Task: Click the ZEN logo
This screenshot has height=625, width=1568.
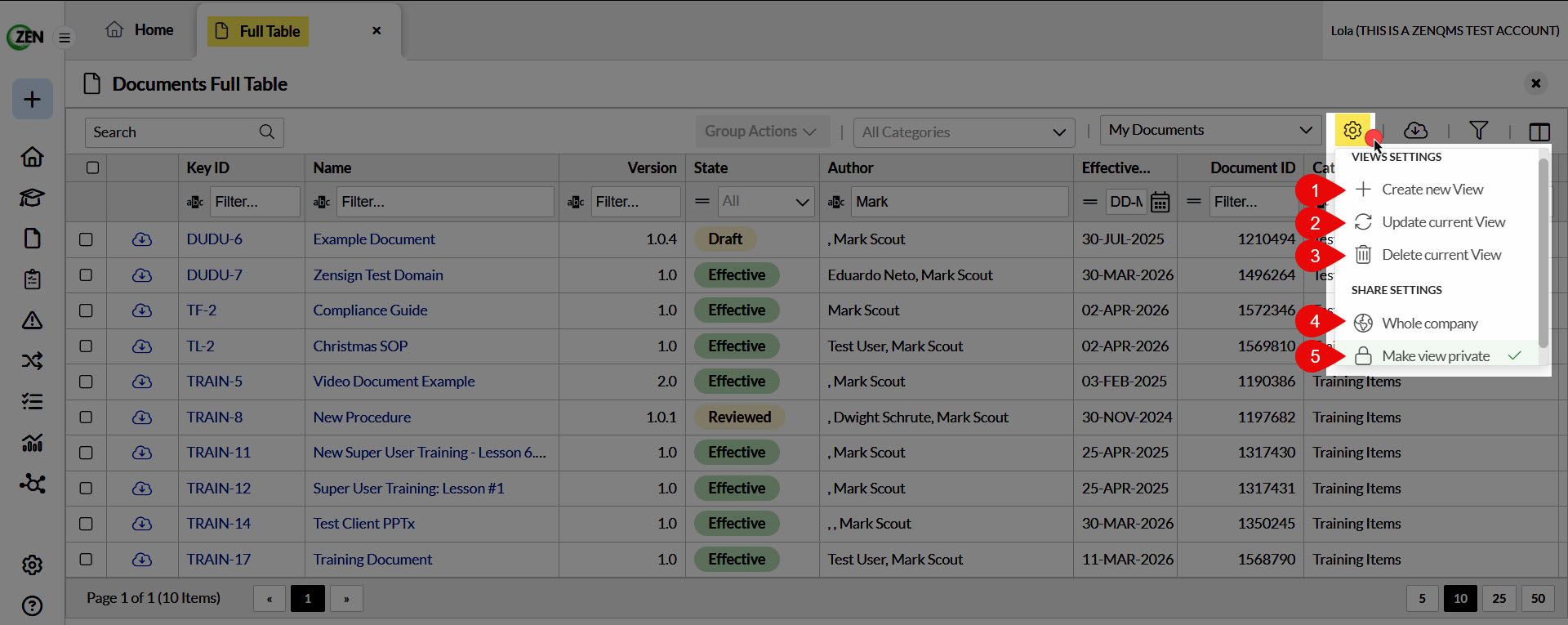Action: pos(25,37)
